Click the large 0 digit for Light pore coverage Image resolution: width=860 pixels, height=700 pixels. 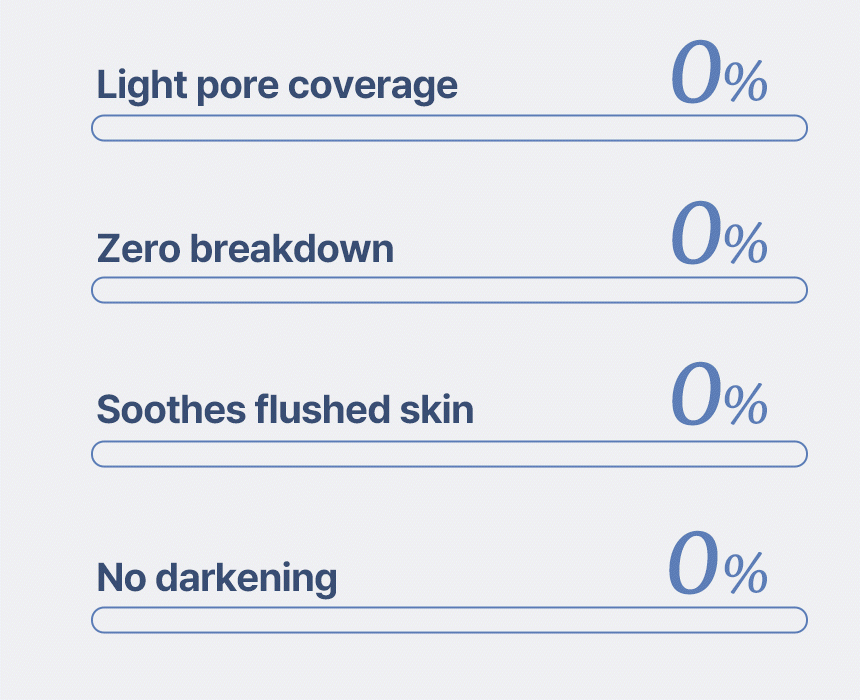[695, 75]
